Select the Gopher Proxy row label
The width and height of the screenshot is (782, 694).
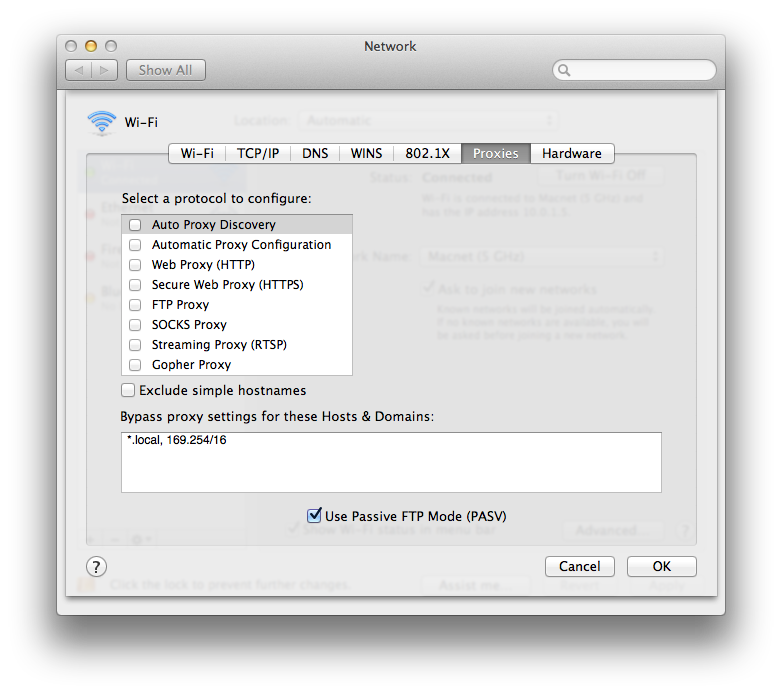[x=192, y=365]
